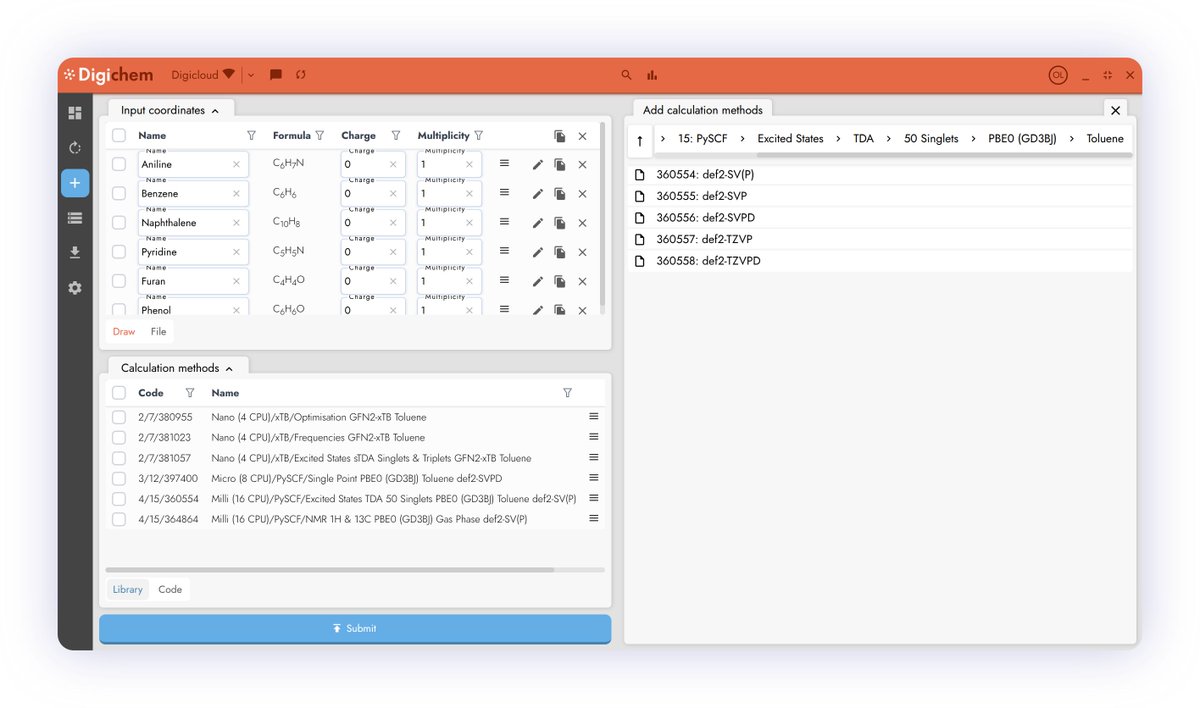This screenshot has width=1200, height=708.
Task: Edit the Aniline molecule with pencil icon
Action: point(538,165)
